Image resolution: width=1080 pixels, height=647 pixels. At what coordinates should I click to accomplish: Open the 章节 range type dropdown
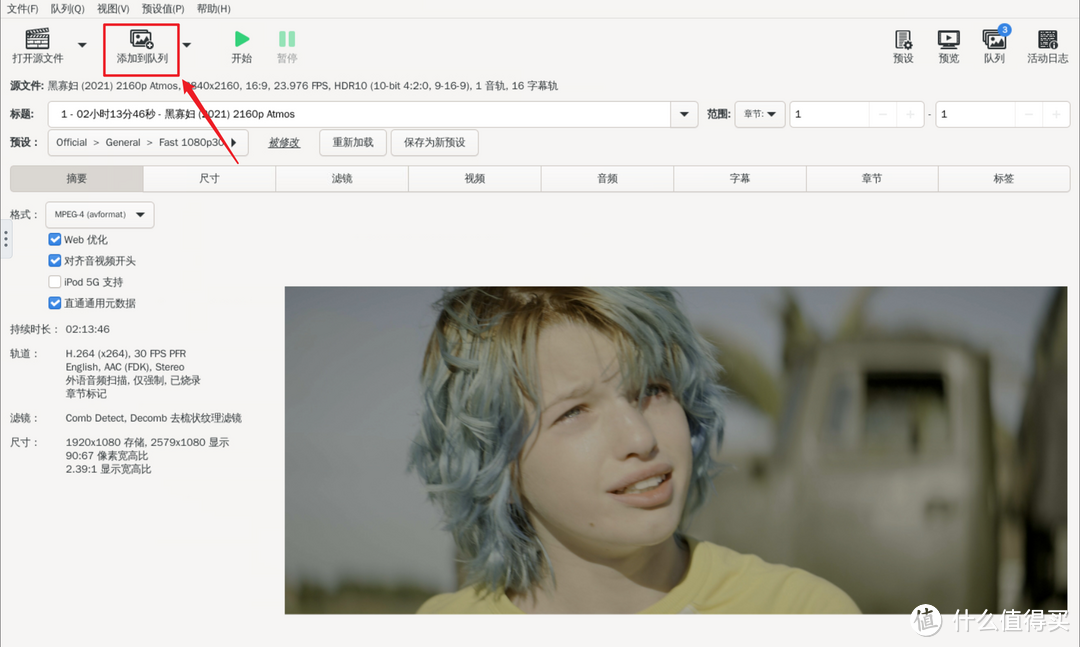760,114
